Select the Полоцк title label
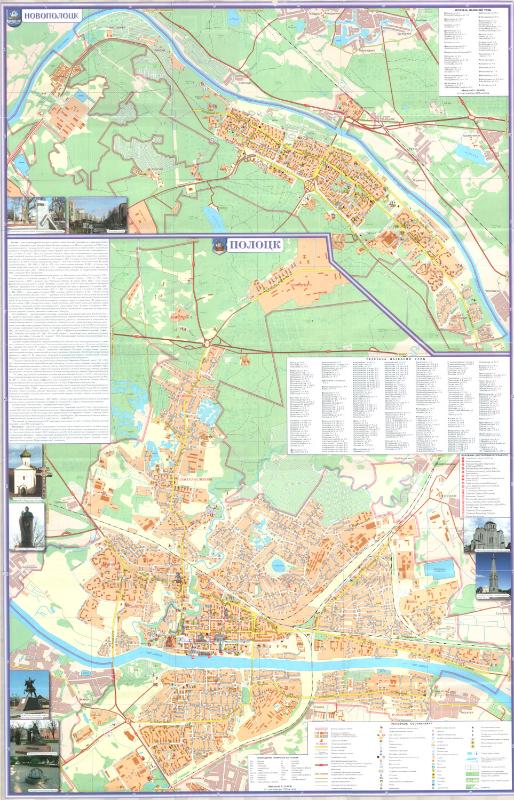The width and height of the screenshot is (514, 800). 255,245
